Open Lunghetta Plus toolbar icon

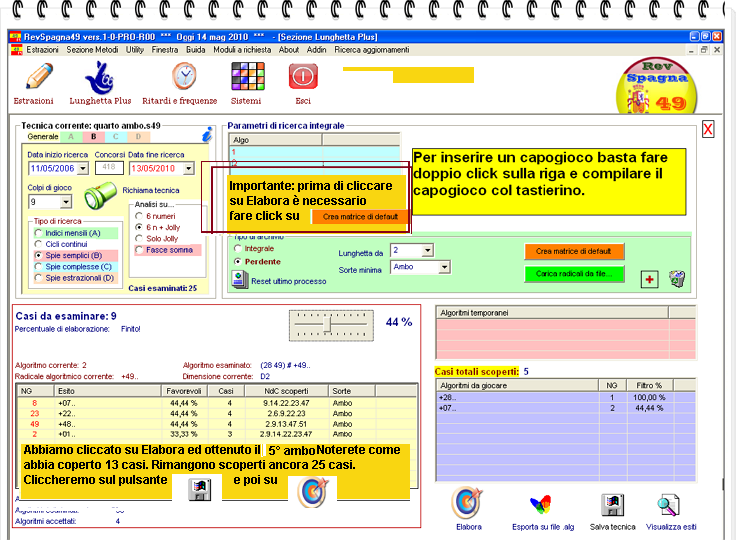(100, 77)
